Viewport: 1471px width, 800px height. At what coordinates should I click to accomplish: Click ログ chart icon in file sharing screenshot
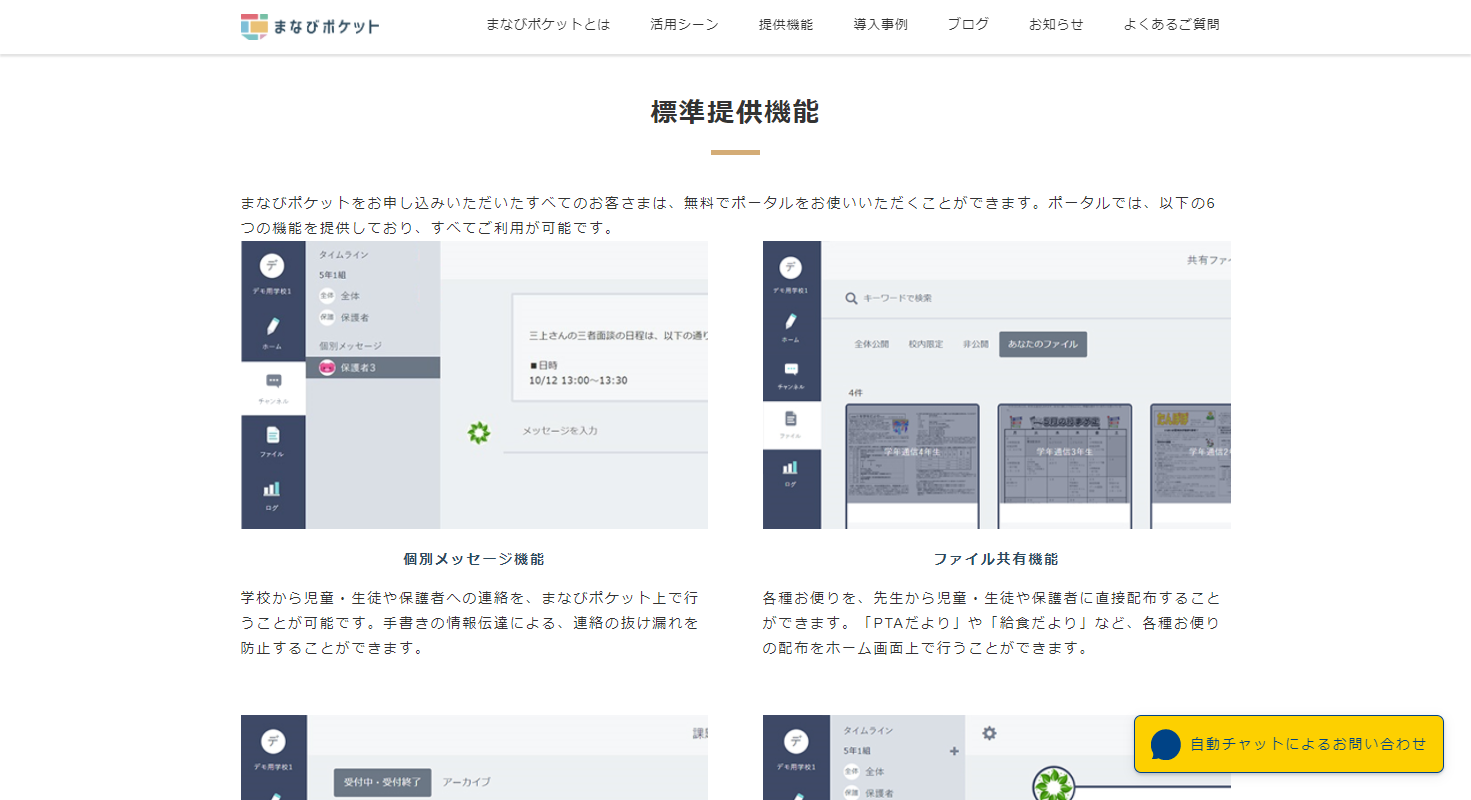[791, 467]
